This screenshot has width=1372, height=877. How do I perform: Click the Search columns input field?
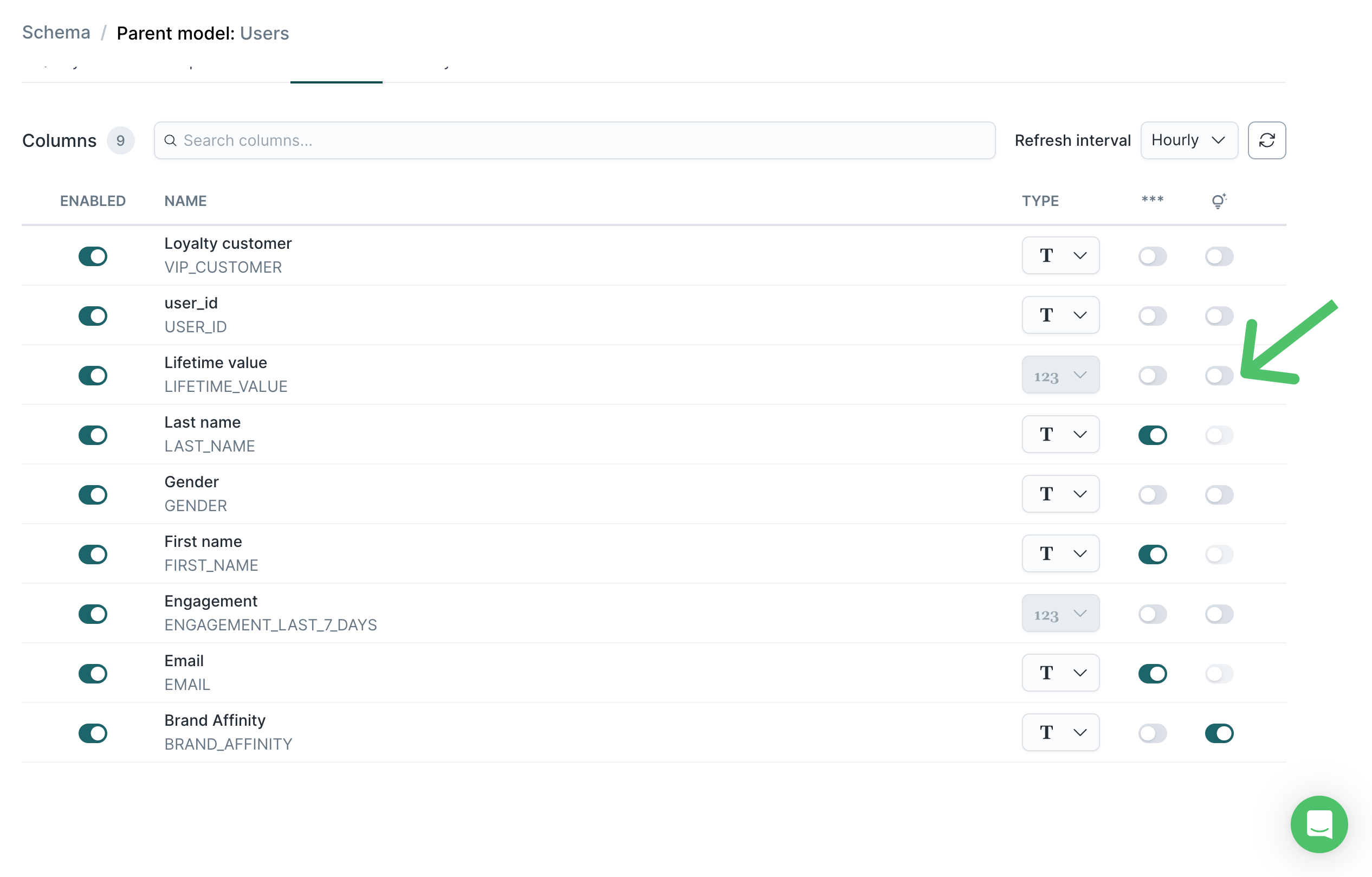574,140
